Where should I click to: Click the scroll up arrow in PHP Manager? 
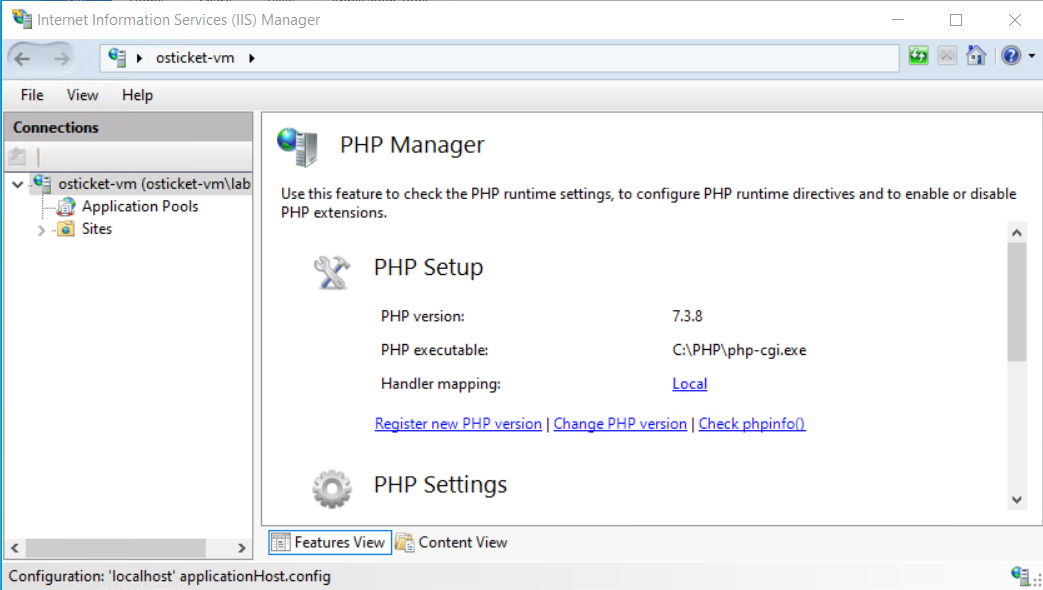tap(1016, 232)
